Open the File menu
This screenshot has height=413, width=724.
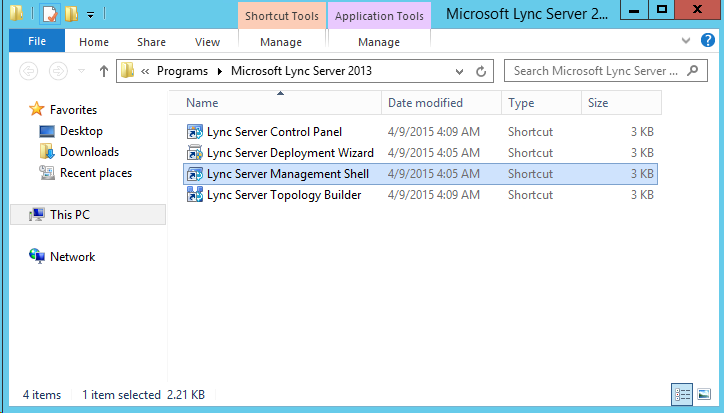pos(37,41)
